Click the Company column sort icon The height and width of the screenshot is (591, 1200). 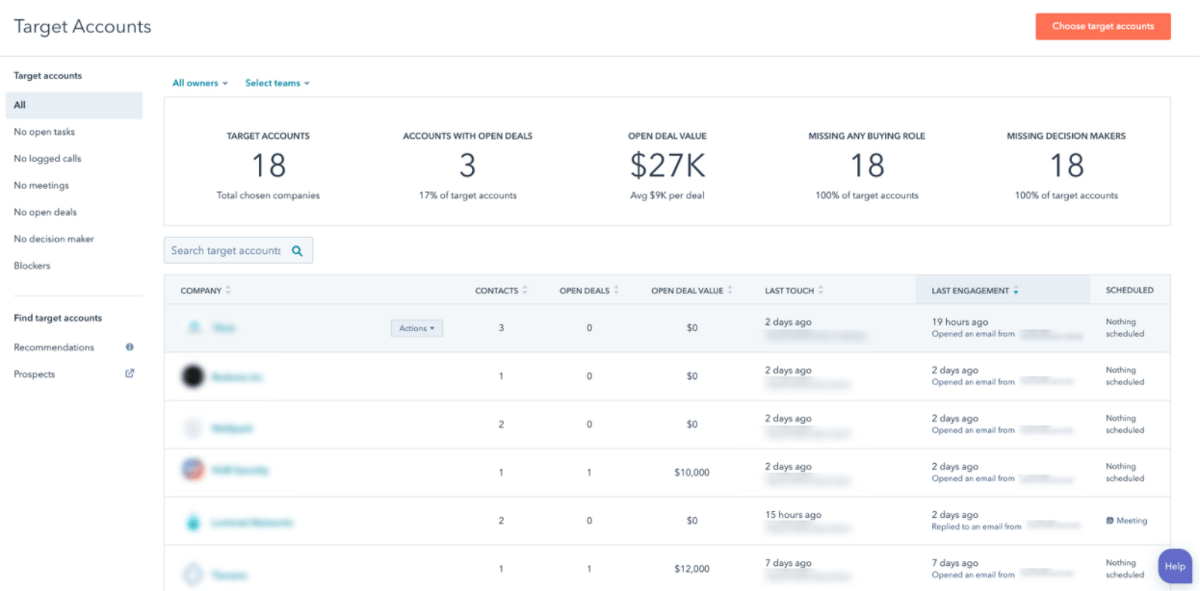(x=227, y=290)
